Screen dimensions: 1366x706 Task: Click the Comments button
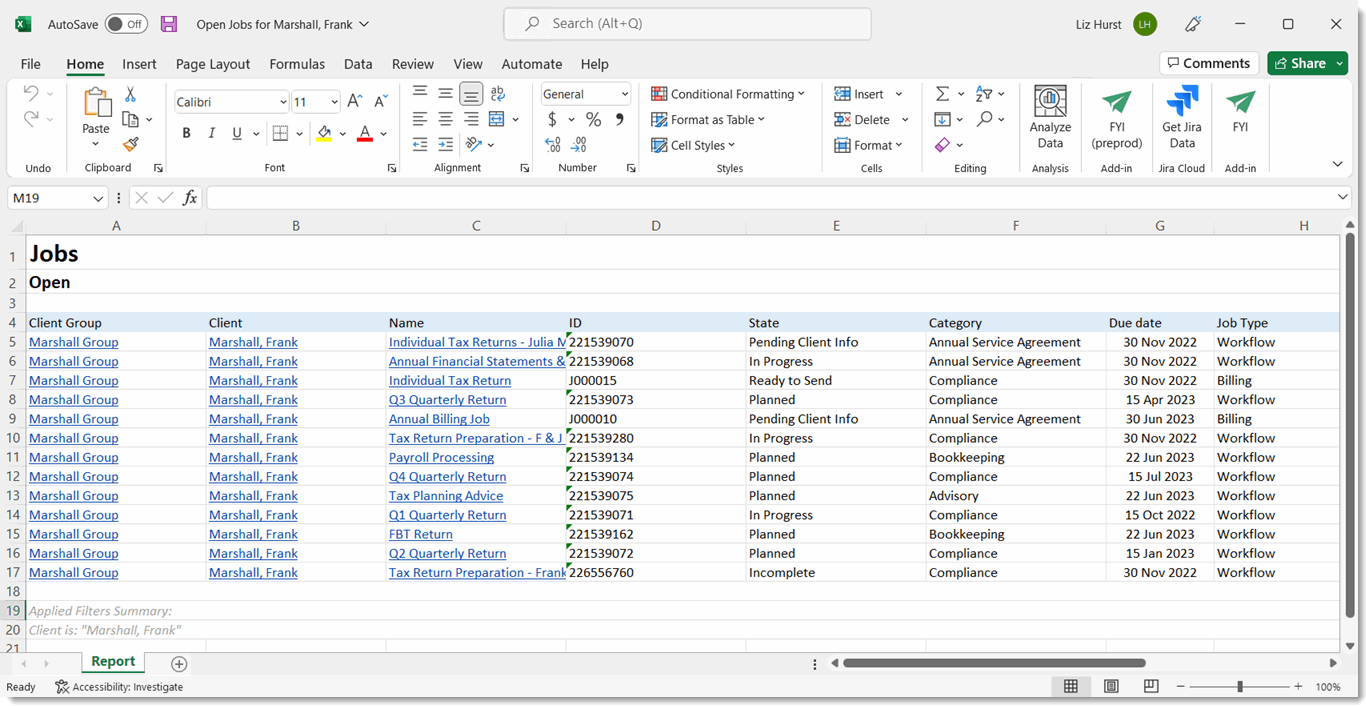pyautogui.click(x=1209, y=63)
